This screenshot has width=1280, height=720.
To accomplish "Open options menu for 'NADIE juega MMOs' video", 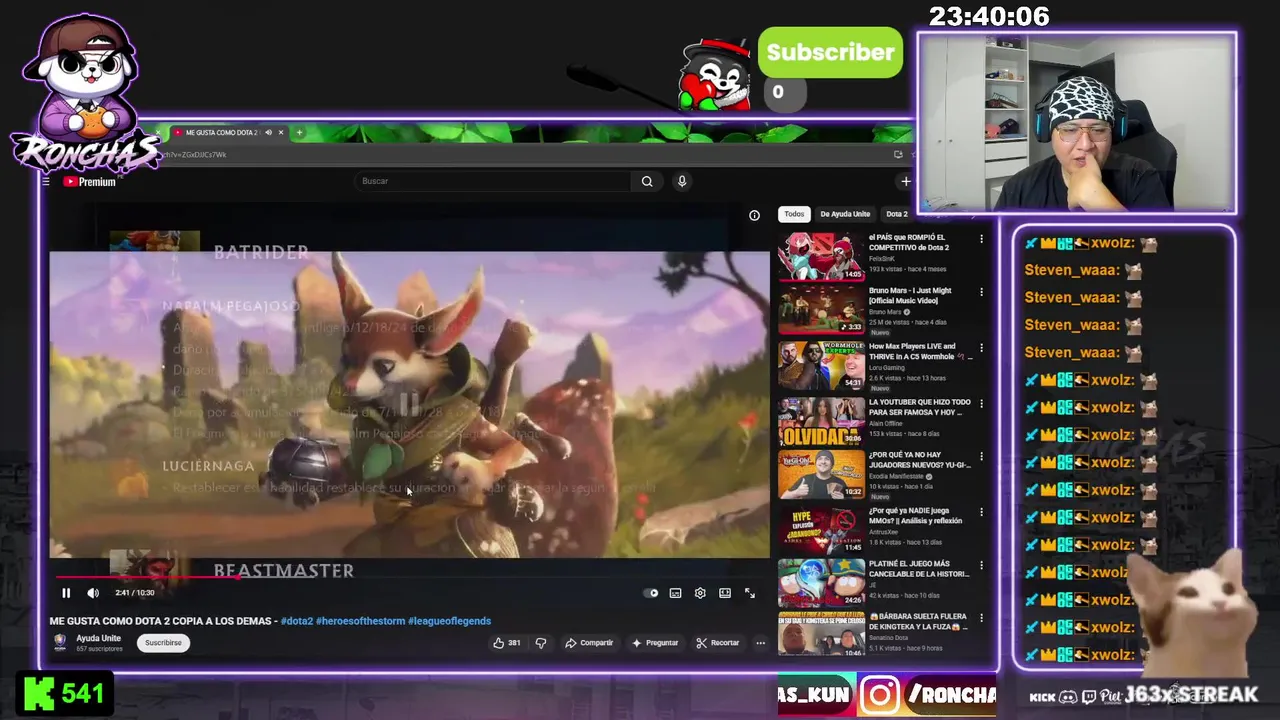I will click(981, 512).
